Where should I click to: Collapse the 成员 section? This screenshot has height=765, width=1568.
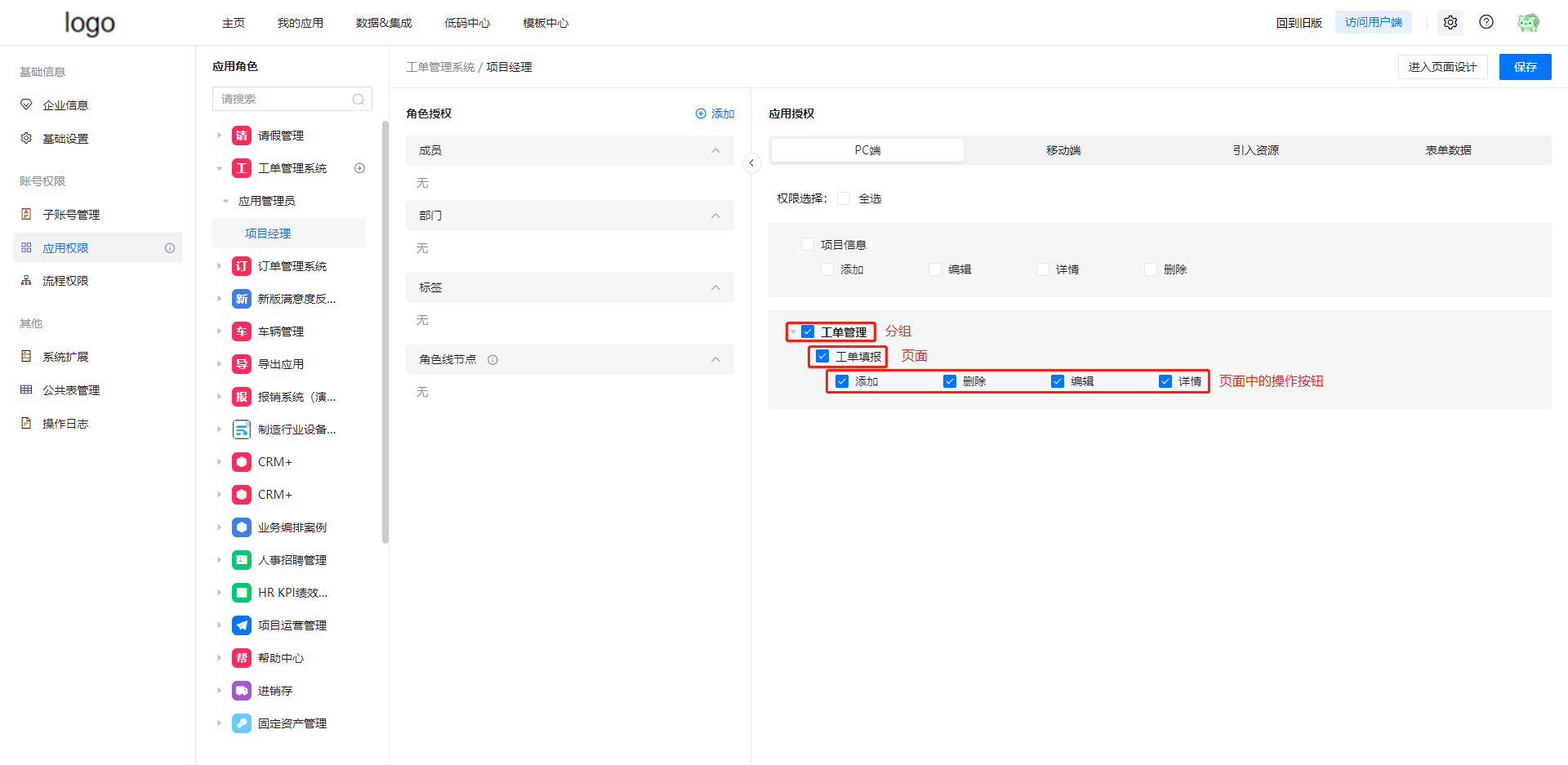point(715,150)
